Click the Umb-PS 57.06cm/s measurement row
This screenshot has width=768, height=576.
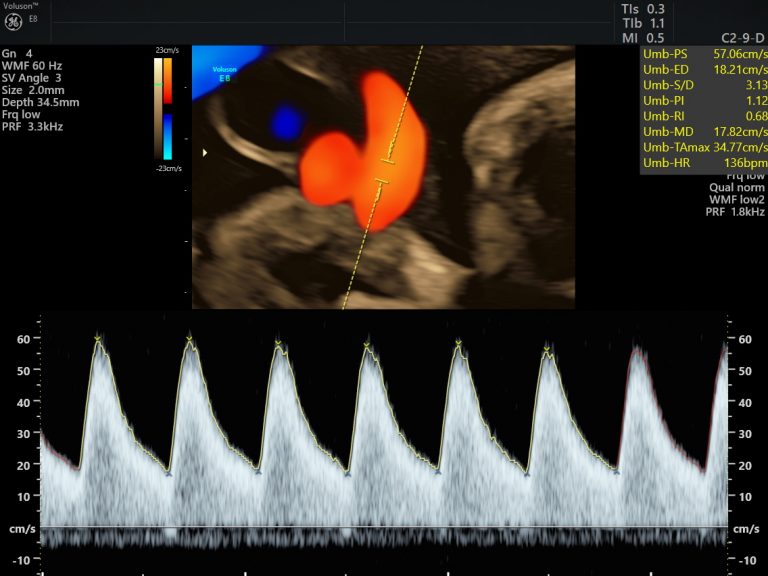click(x=702, y=53)
